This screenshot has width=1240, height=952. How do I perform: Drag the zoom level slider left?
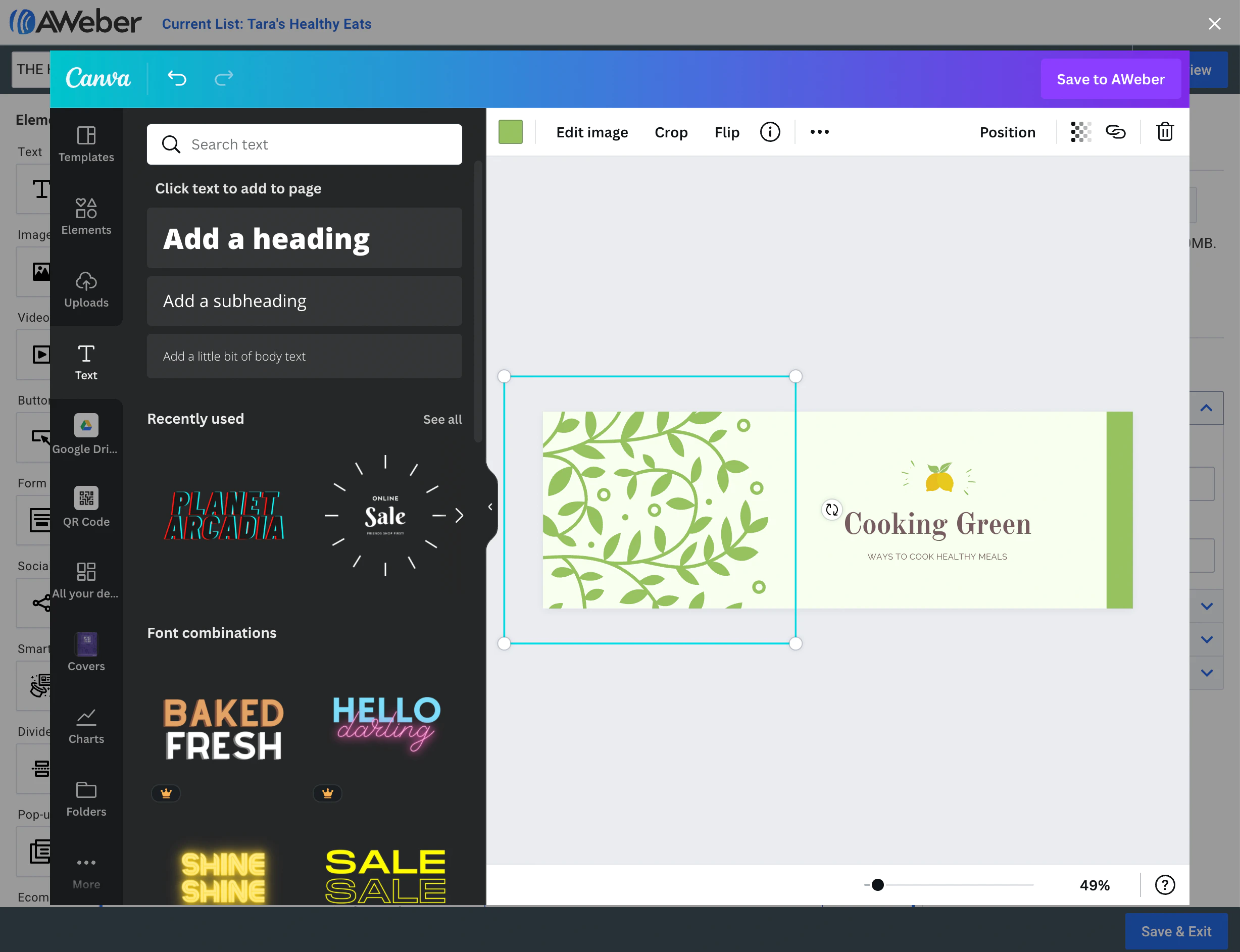point(877,885)
